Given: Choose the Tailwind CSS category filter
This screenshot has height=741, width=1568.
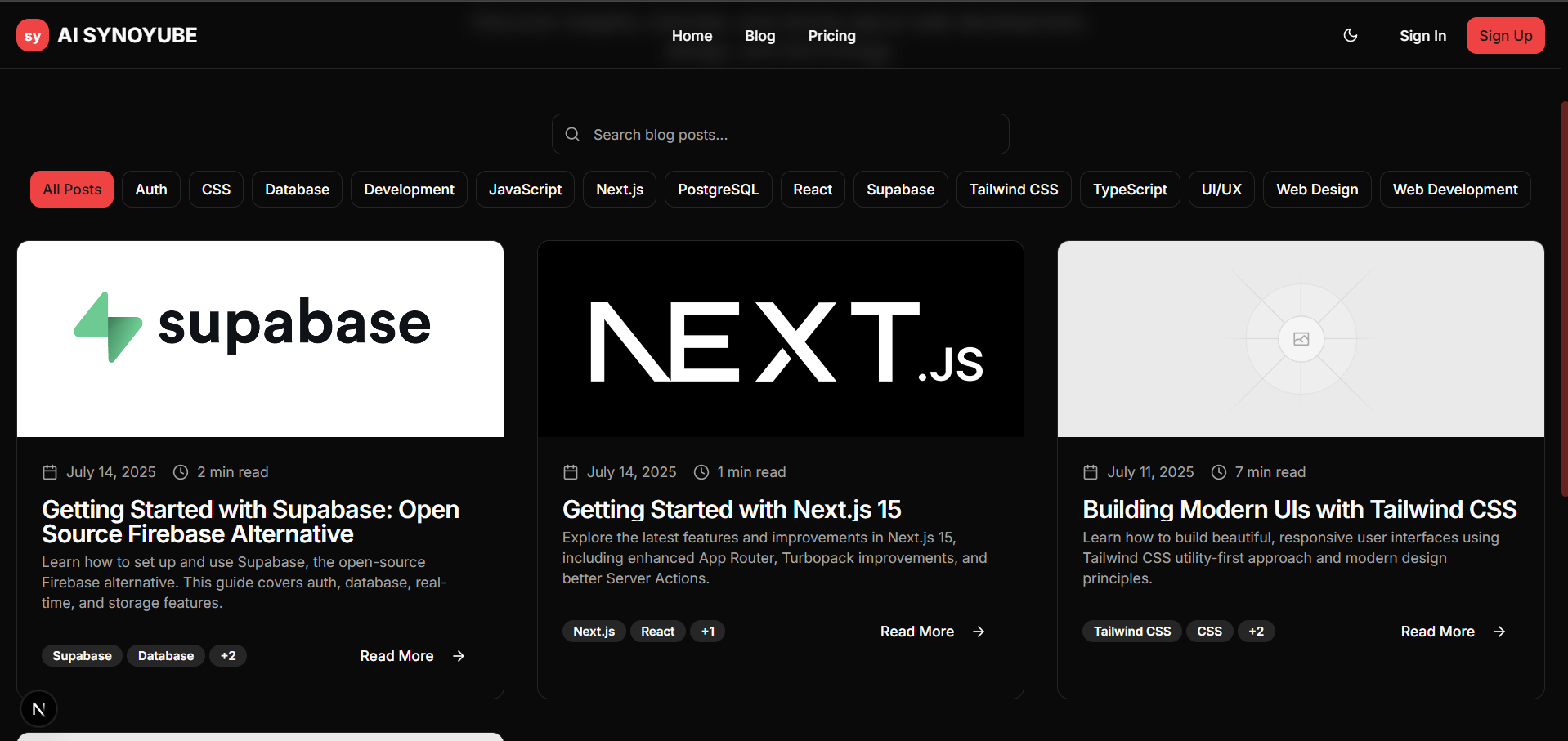Looking at the screenshot, I should [x=1014, y=190].
